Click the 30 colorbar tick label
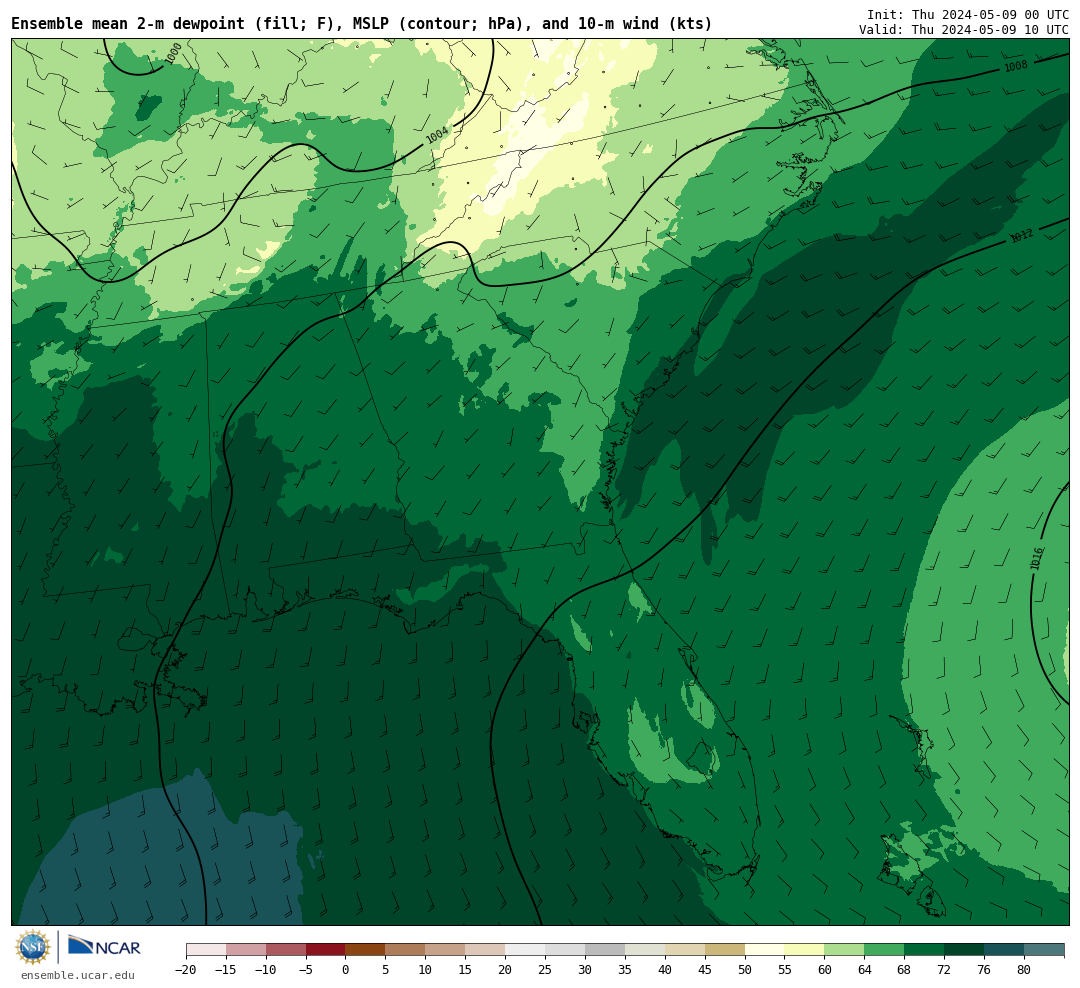The height and width of the screenshot is (988, 1080). click(585, 970)
